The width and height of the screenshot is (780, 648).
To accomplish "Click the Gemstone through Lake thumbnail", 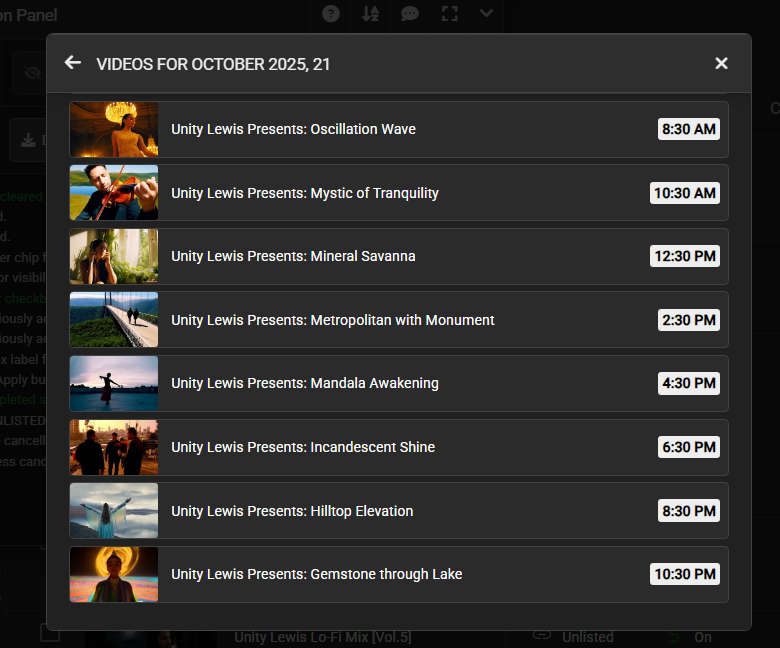I will pos(114,574).
